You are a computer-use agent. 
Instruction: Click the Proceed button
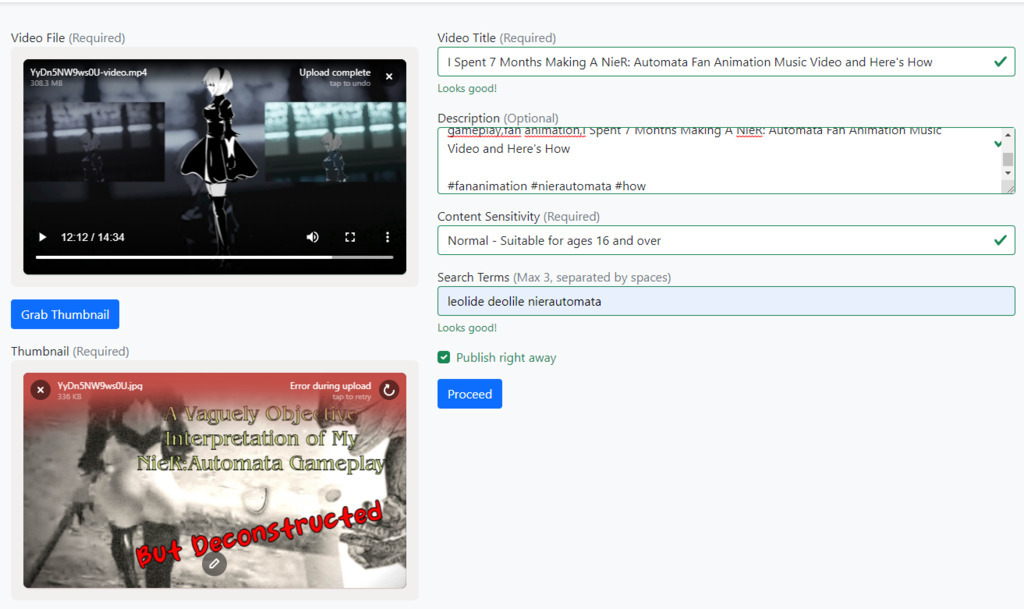469,394
